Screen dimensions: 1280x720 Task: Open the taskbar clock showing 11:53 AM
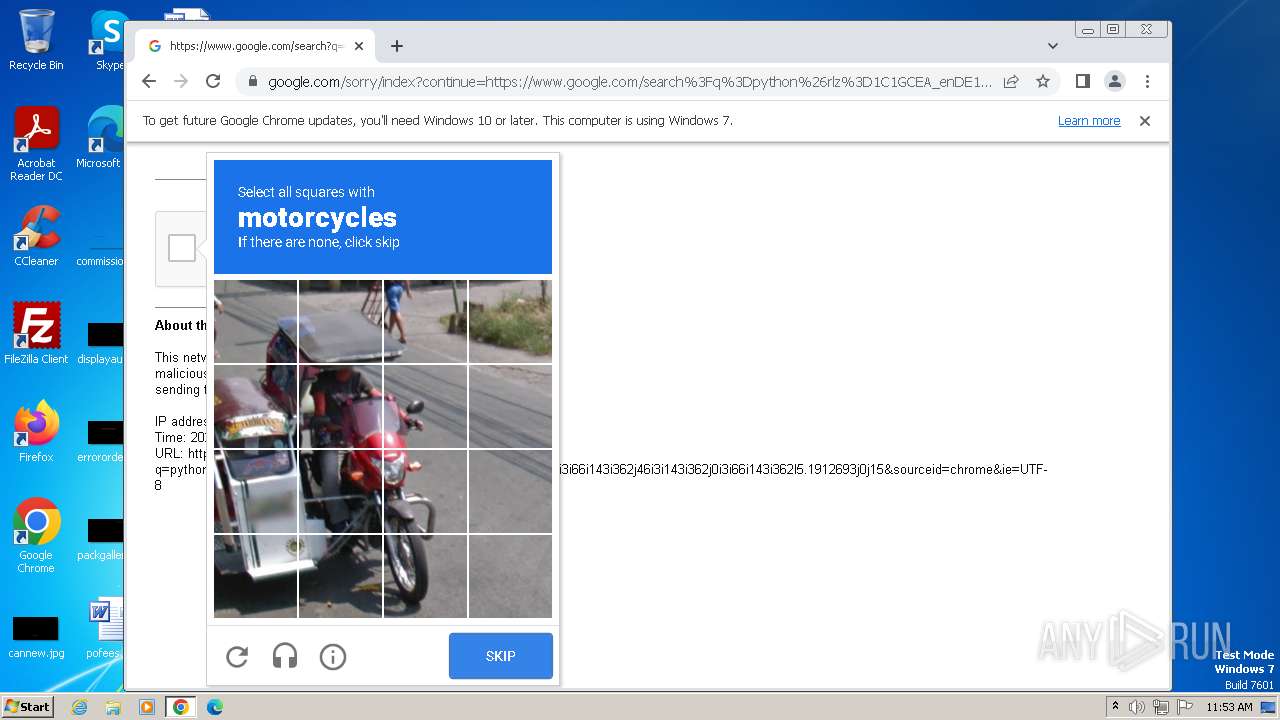(x=1229, y=707)
